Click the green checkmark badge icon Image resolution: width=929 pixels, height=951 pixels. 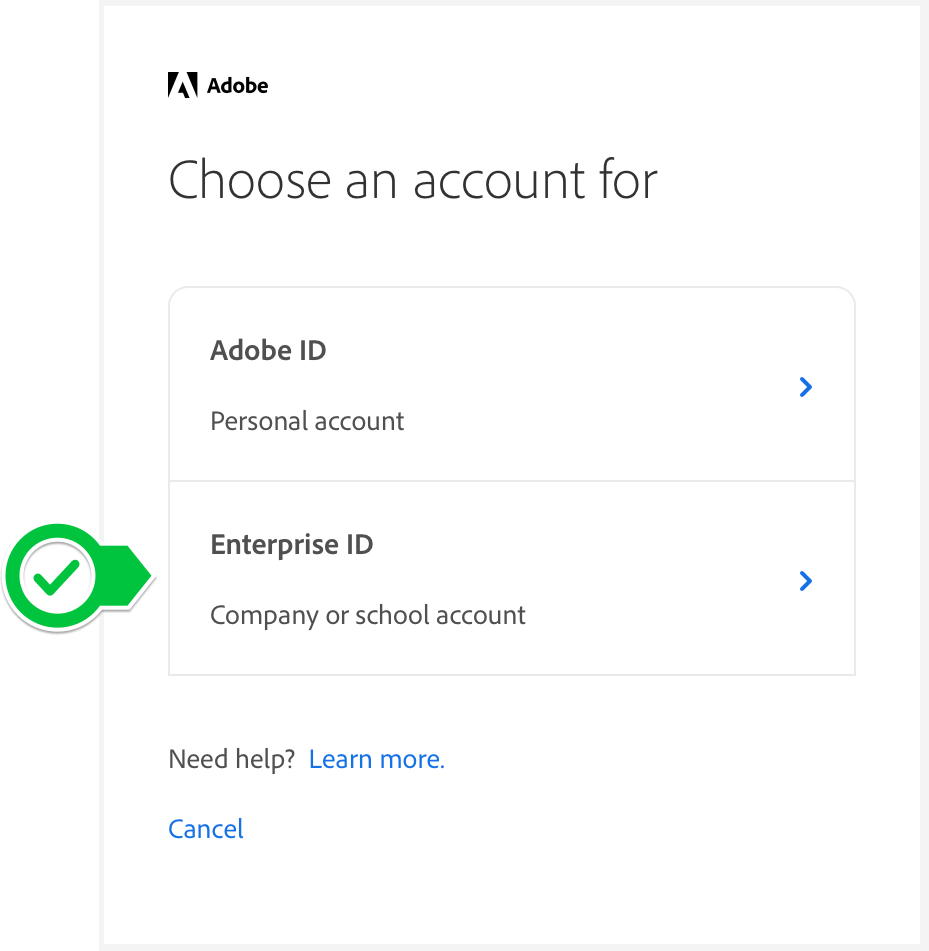pyautogui.click(x=79, y=577)
